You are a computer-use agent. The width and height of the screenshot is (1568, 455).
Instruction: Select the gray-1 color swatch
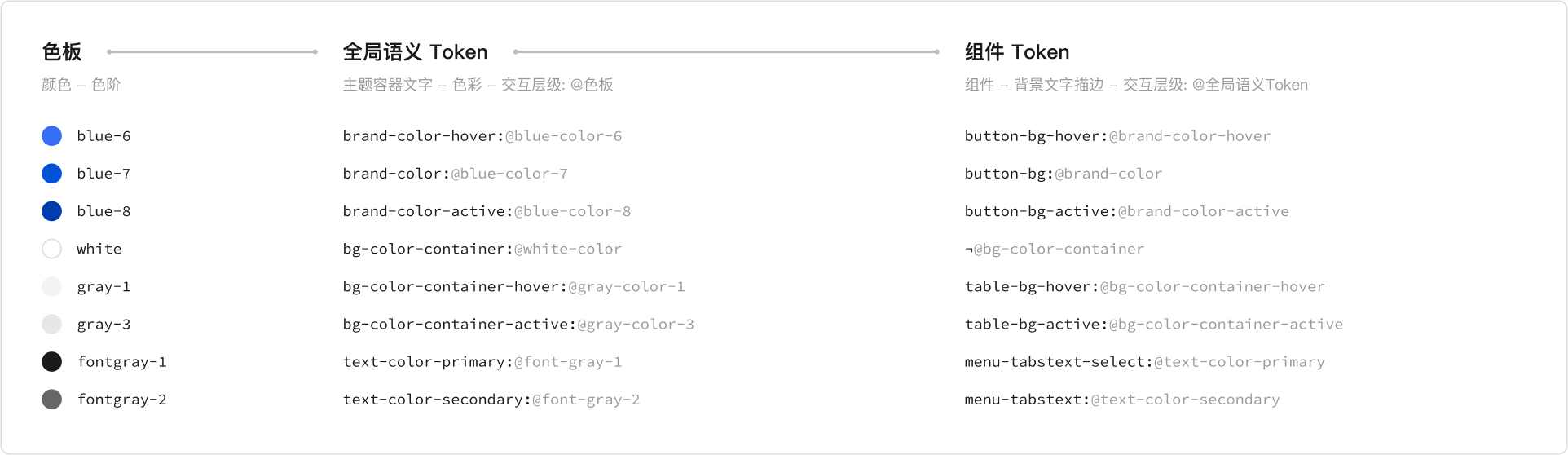click(51, 286)
